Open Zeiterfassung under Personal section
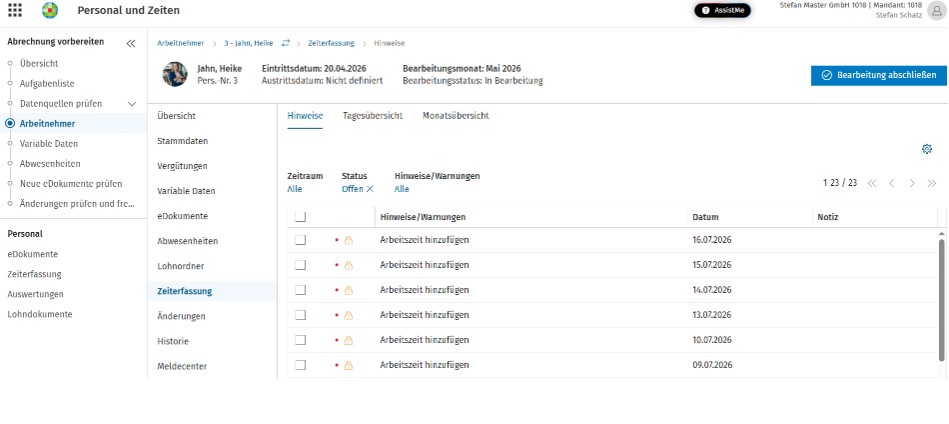 click(x=34, y=274)
